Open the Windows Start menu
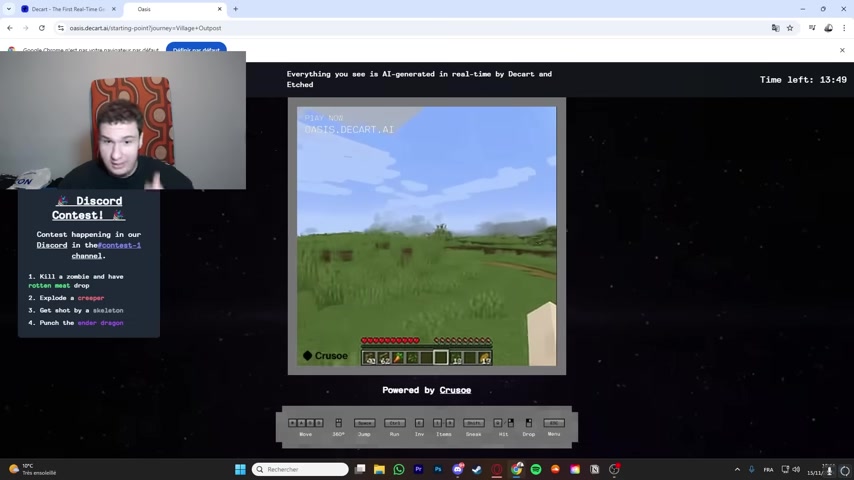Image resolution: width=854 pixels, height=480 pixels. click(x=240, y=469)
